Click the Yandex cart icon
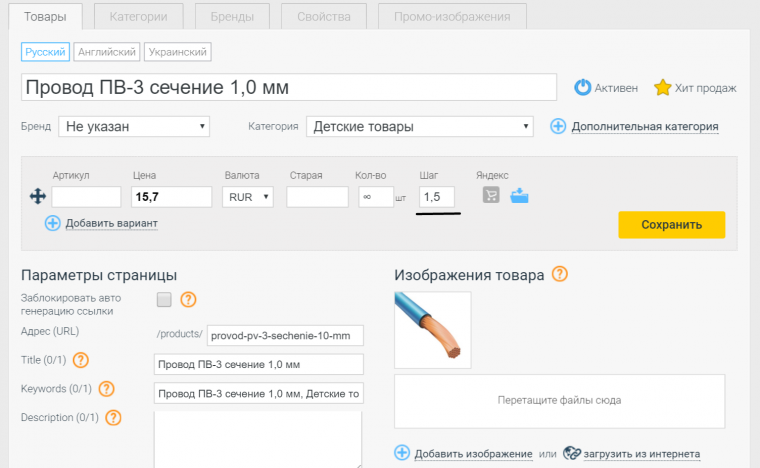Image resolution: width=760 pixels, height=468 pixels. 491,196
